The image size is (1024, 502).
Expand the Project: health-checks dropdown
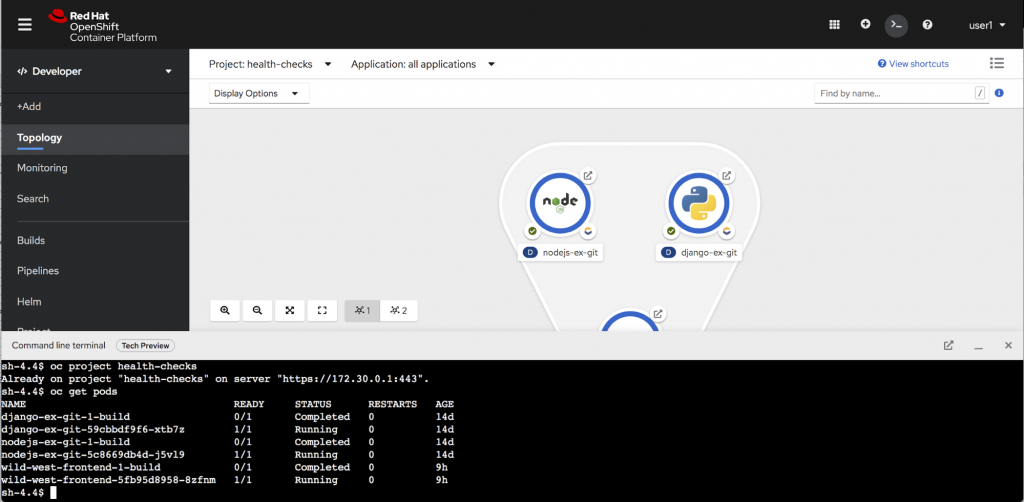click(x=270, y=64)
